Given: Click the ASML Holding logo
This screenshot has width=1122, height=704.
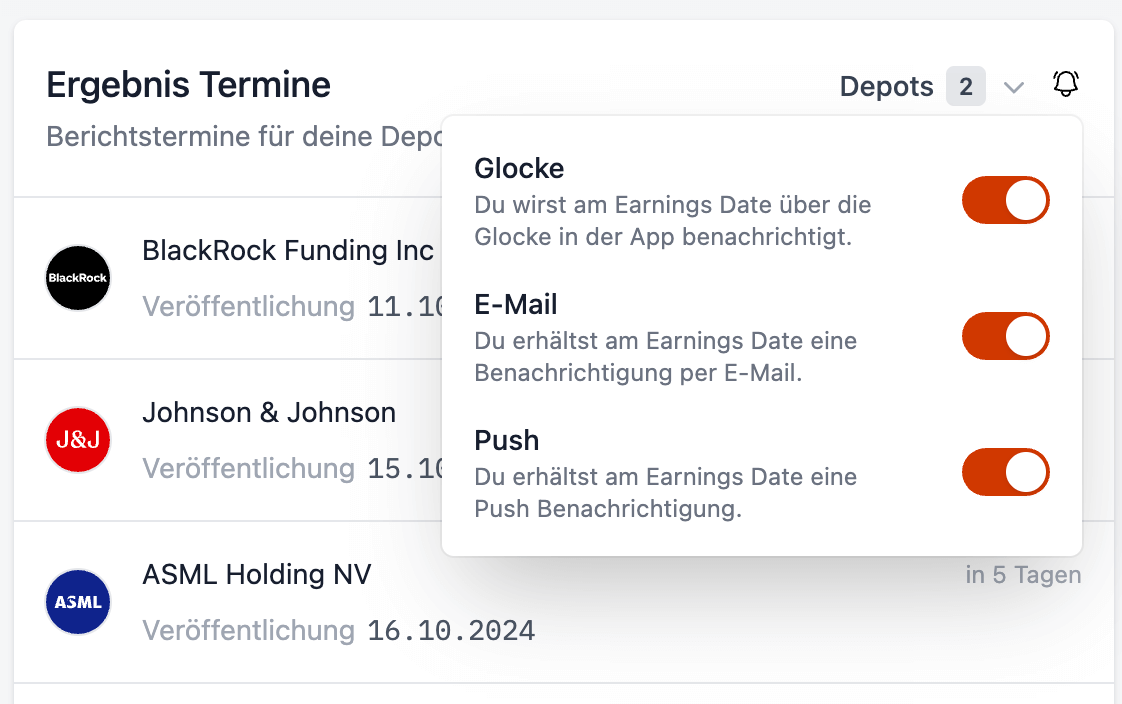Looking at the screenshot, I should pos(77,601).
